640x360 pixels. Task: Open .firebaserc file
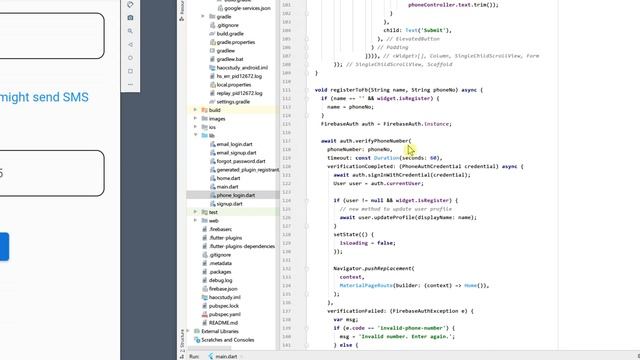click(217, 229)
